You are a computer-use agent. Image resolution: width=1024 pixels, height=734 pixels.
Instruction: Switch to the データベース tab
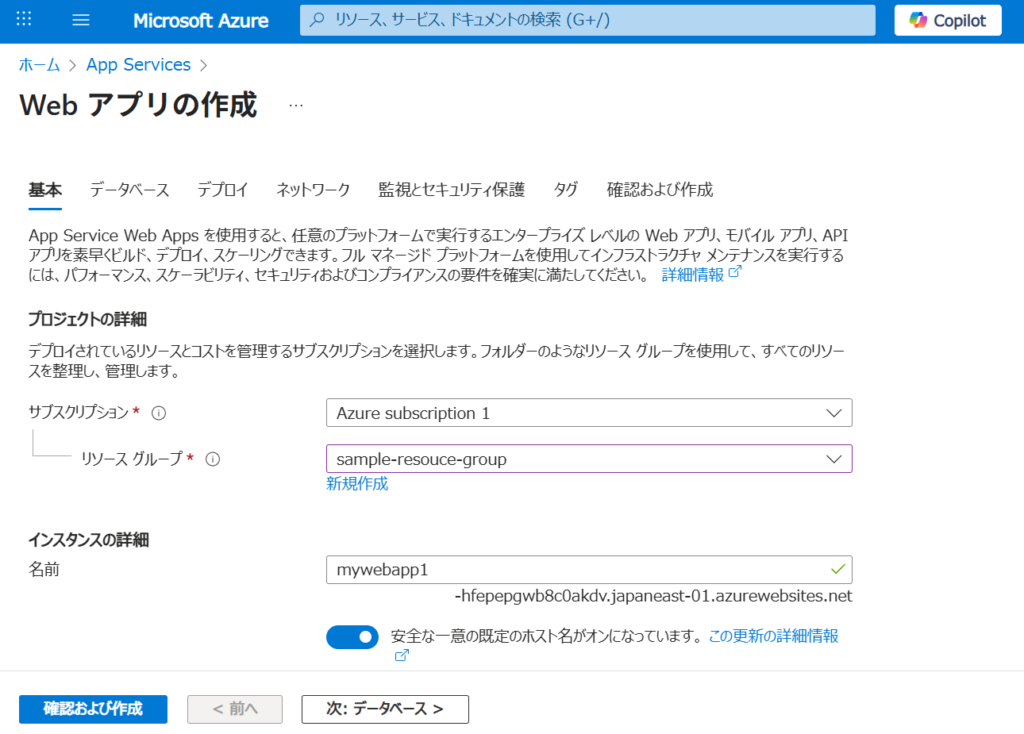[129, 190]
